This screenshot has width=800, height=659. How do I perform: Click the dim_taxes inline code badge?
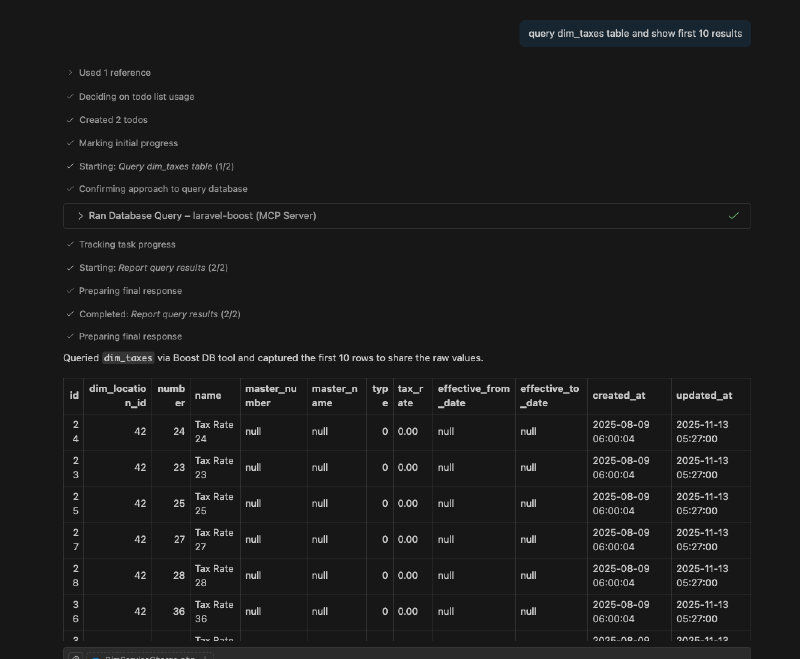(127, 358)
